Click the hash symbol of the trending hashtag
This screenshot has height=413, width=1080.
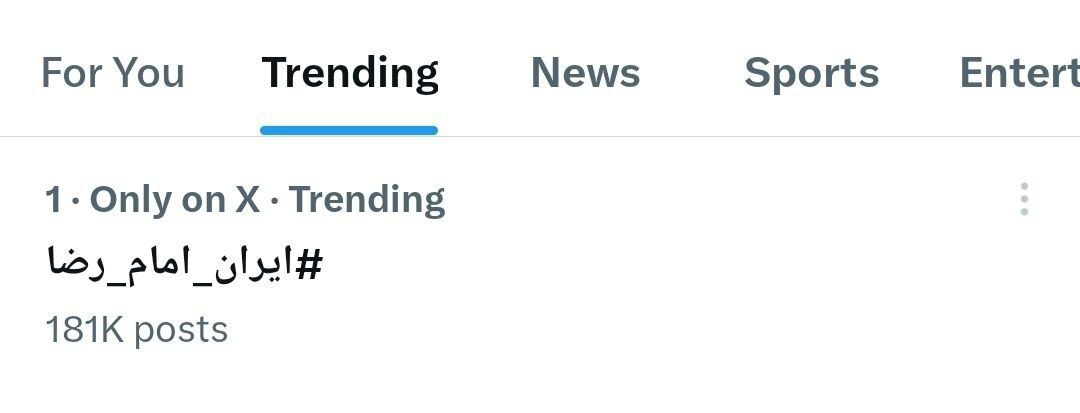pos(311,264)
